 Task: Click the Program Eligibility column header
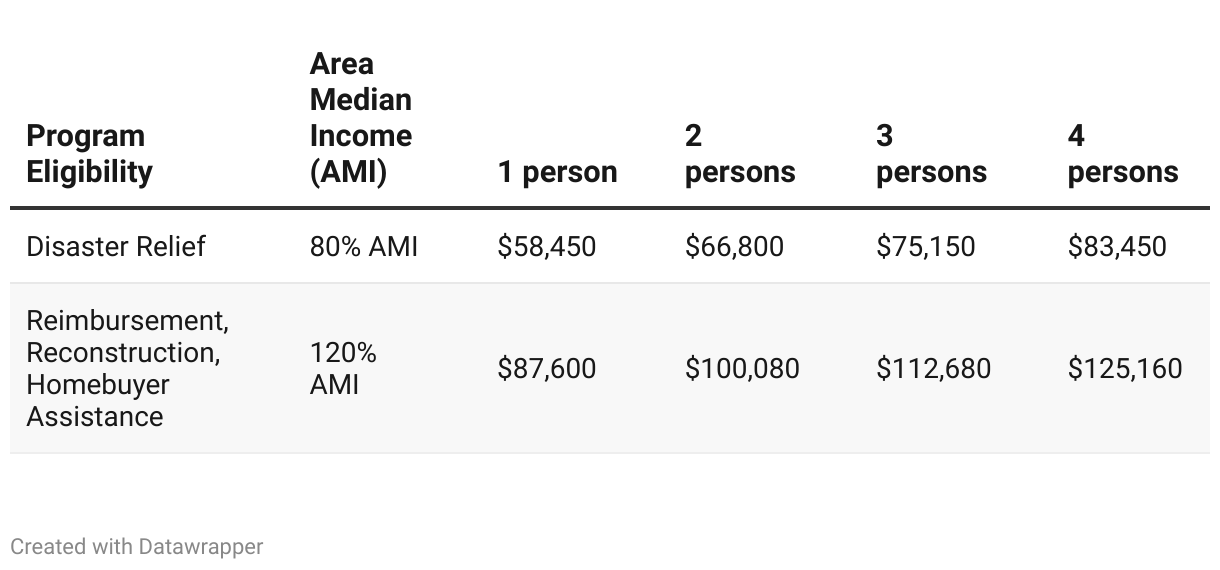tap(89, 154)
